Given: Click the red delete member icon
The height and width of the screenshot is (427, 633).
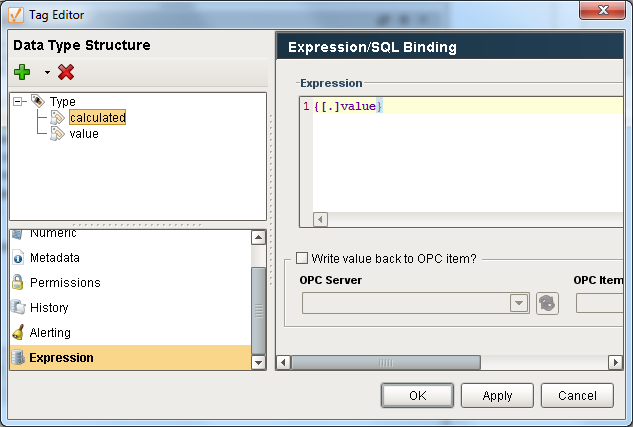Looking at the screenshot, I should [x=66, y=72].
